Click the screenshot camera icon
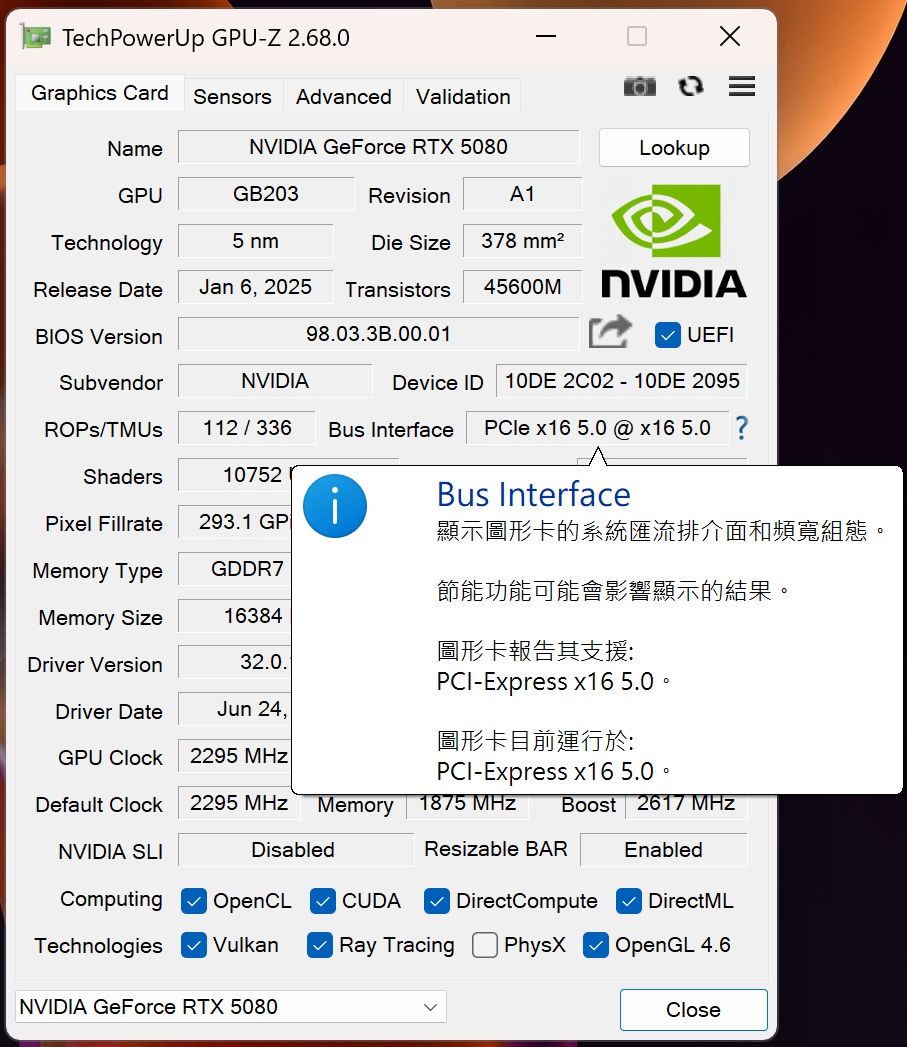This screenshot has width=907, height=1047. pos(639,86)
